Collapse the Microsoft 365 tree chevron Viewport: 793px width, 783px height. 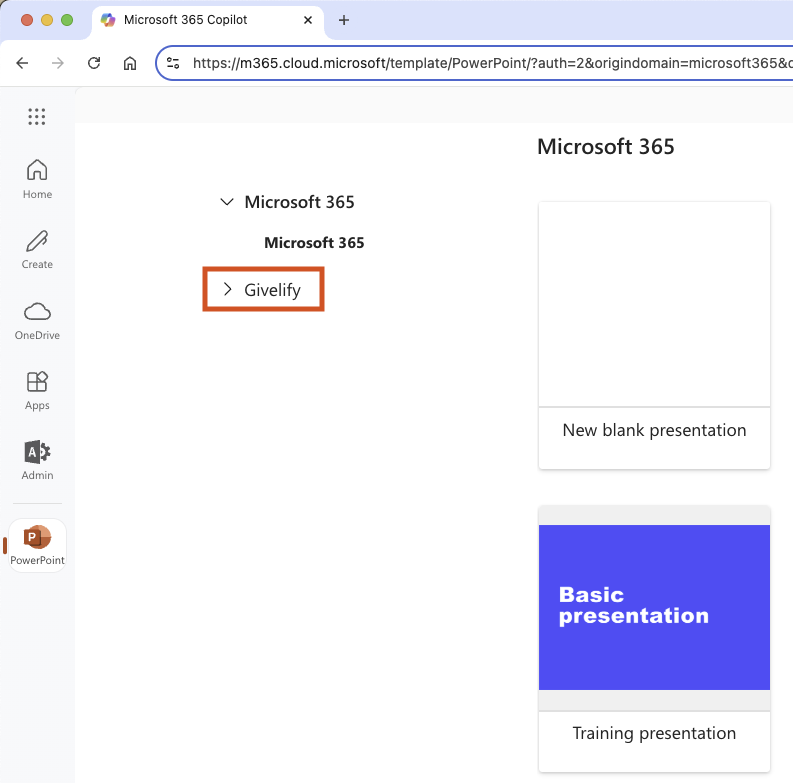(x=227, y=202)
